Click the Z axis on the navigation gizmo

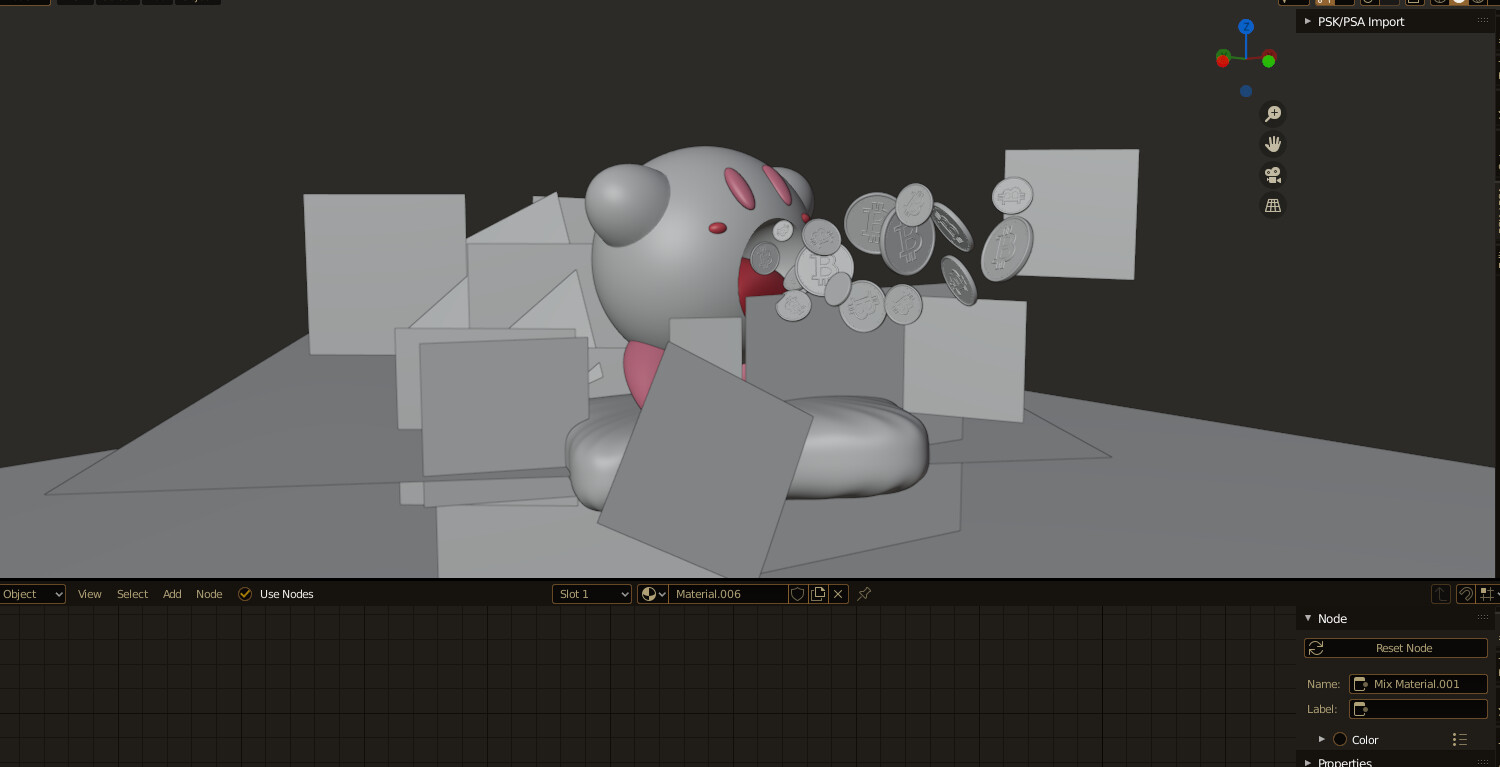[1245, 25]
